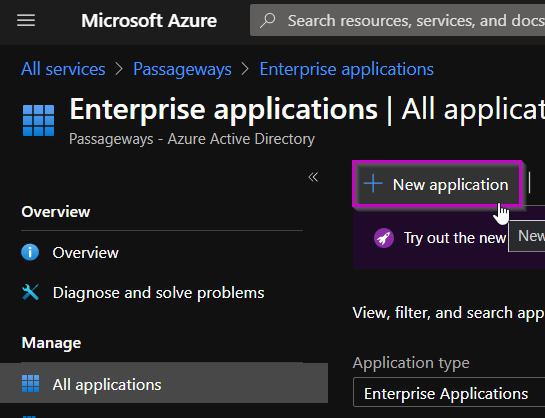
Task: Select All applications in Manage section
Action: point(164,384)
